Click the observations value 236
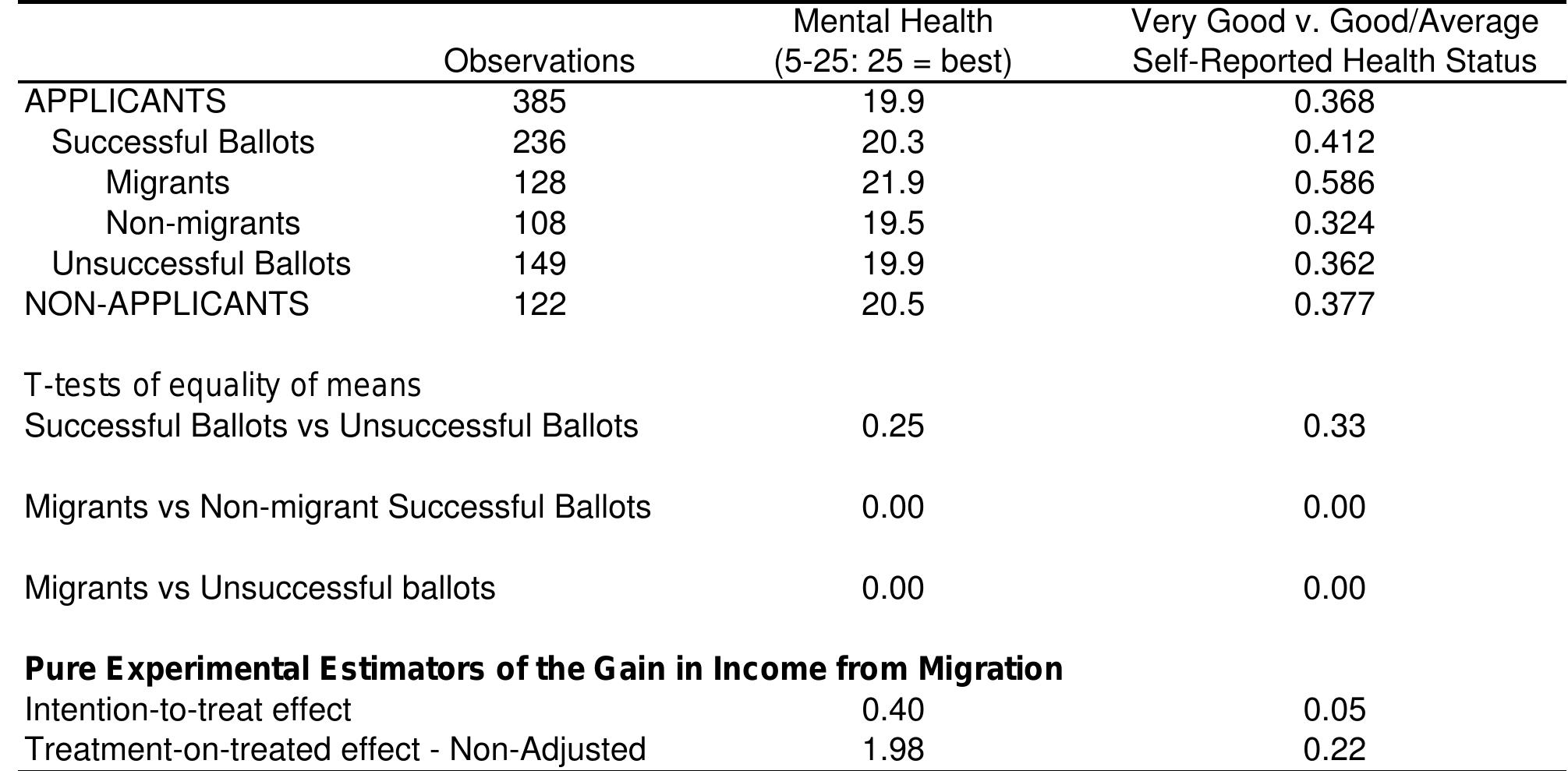This screenshot has height=771, width=1568. 539,142
